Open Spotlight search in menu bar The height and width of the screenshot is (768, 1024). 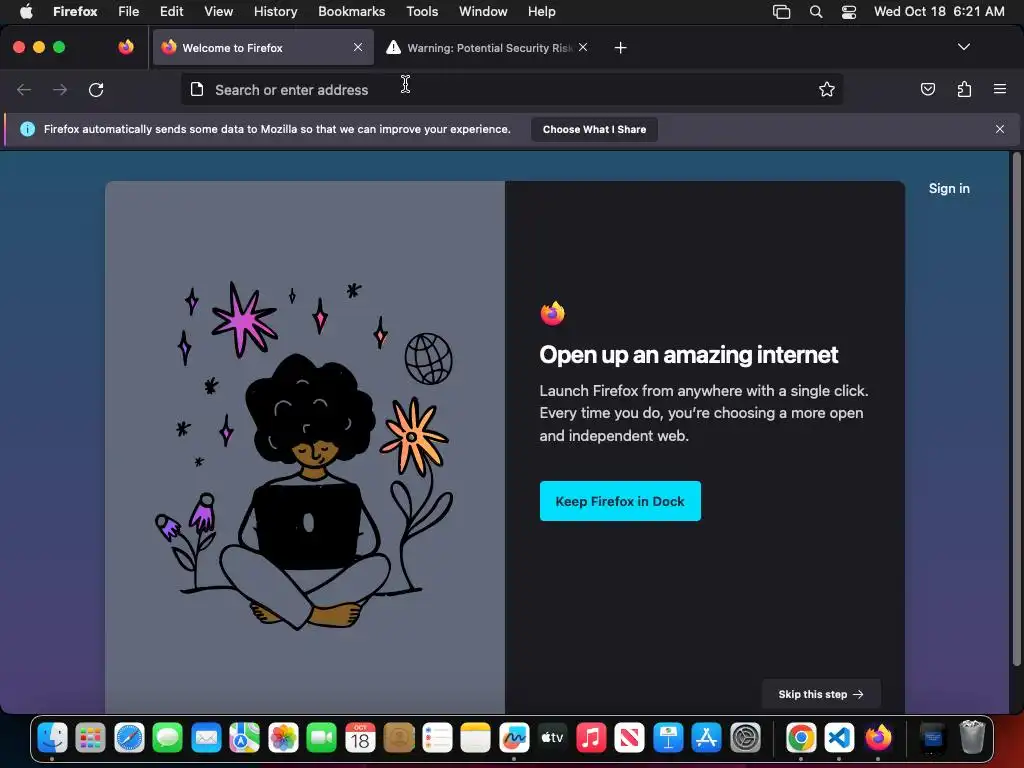tap(816, 11)
